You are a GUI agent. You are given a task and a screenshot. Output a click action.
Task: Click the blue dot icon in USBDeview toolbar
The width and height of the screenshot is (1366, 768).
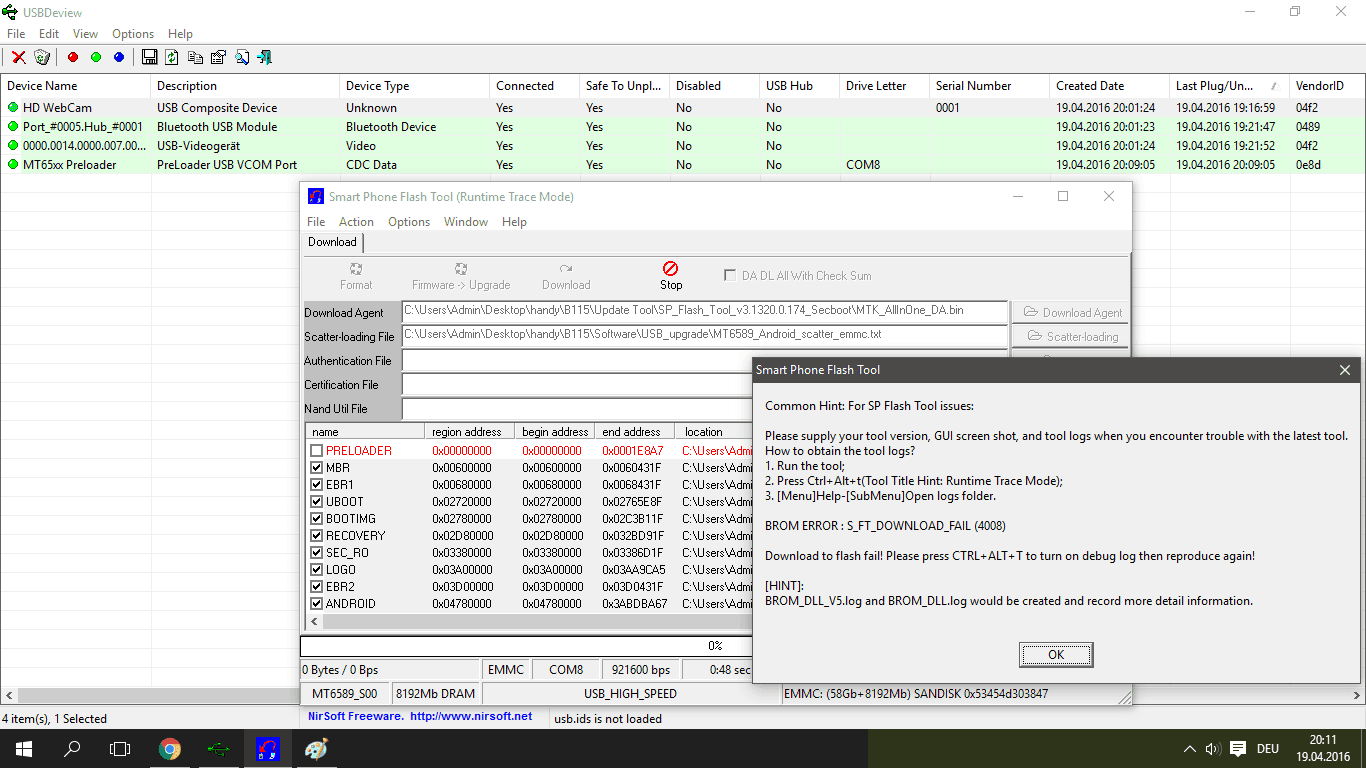click(x=119, y=57)
